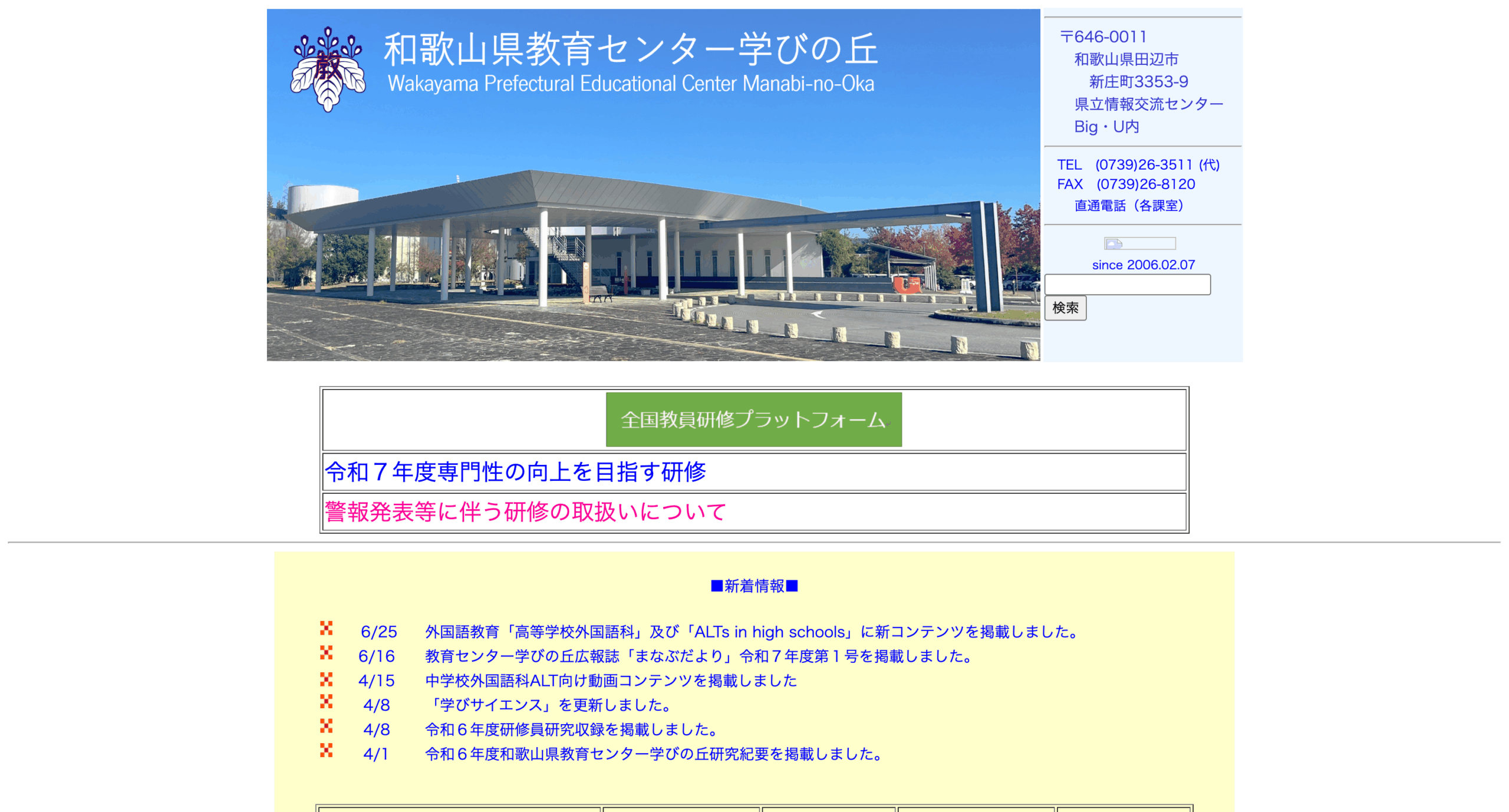Open the 6/16 まなぶだより 第１号 news link
1509x812 pixels.
pyautogui.click(x=699, y=656)
